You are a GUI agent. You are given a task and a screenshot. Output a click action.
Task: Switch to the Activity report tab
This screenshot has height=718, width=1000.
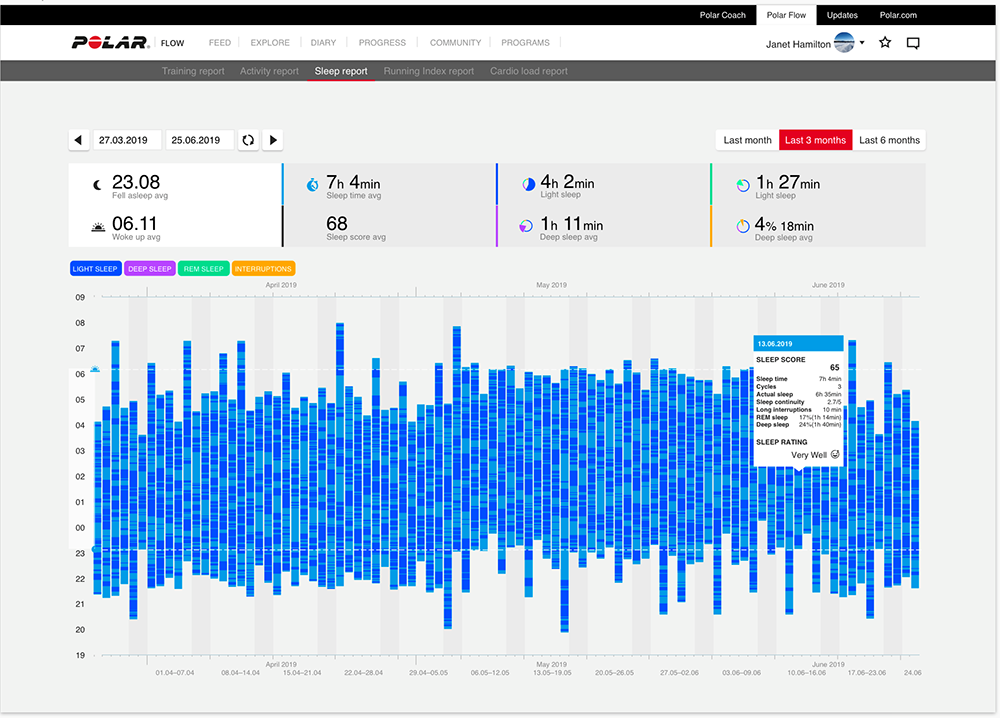point(269,70)
